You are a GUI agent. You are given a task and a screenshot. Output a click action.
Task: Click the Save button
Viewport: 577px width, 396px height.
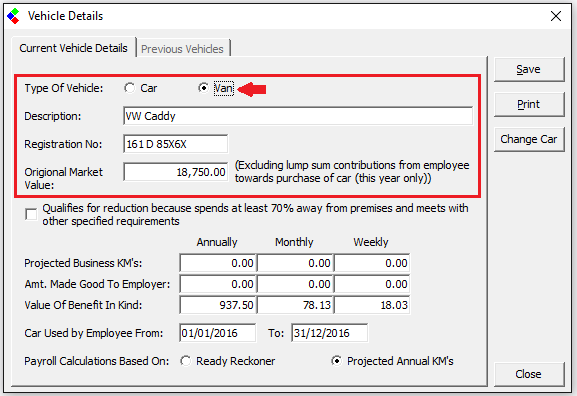point(528,69)
